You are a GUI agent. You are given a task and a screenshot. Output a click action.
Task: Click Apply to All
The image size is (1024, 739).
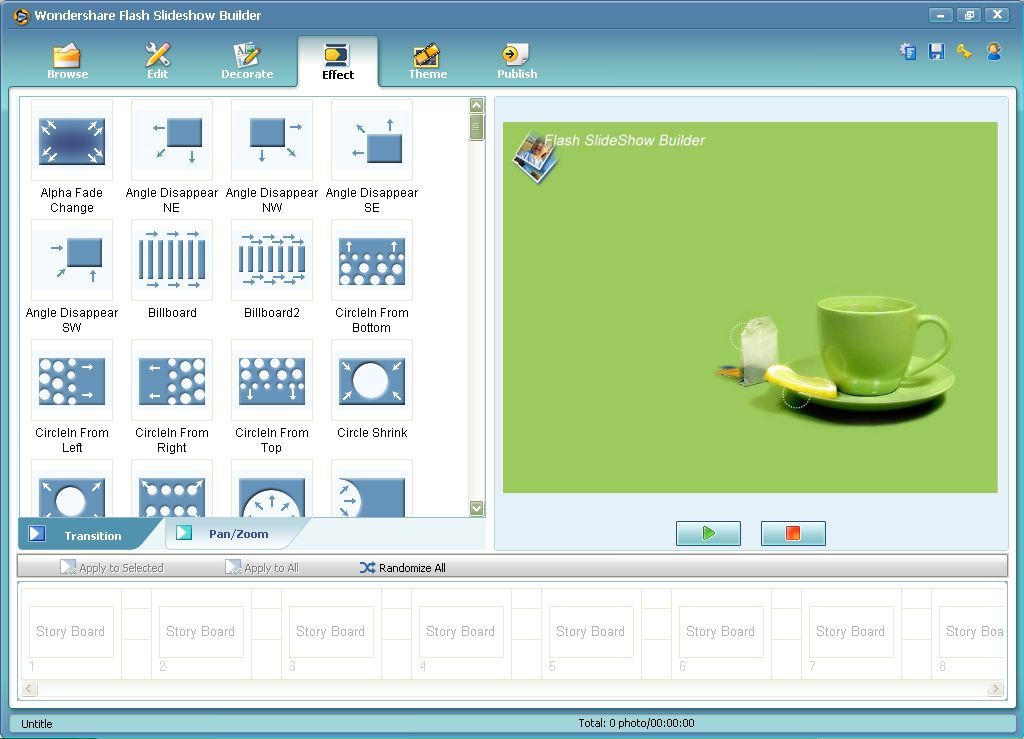262,567
